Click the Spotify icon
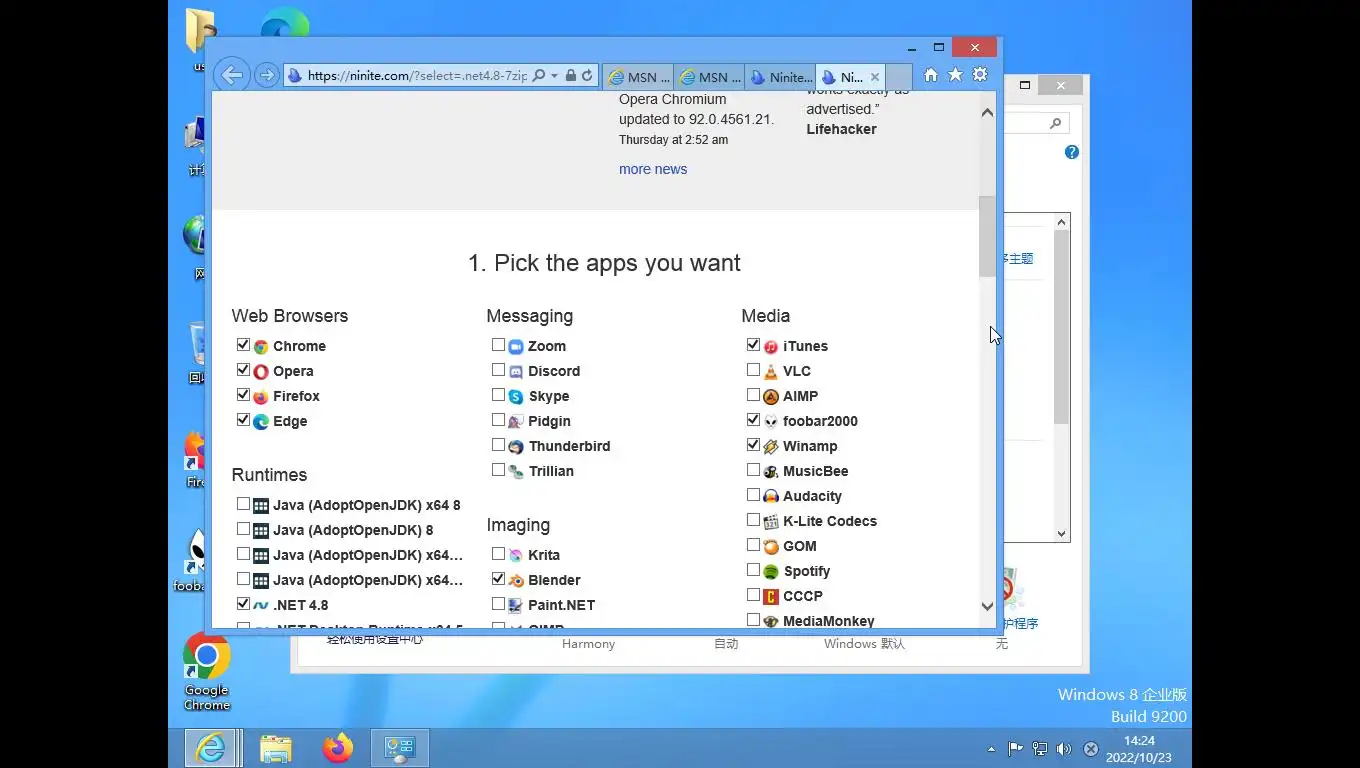This screenshot has width=1360, height=768. pos(771,571)
